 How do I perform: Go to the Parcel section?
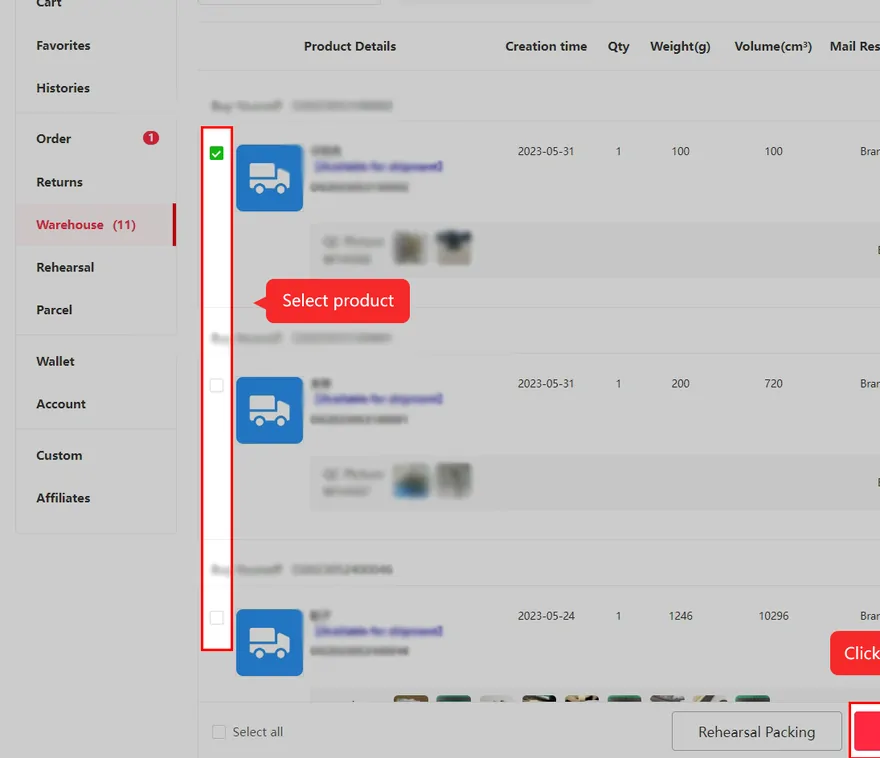click(54, 310)
